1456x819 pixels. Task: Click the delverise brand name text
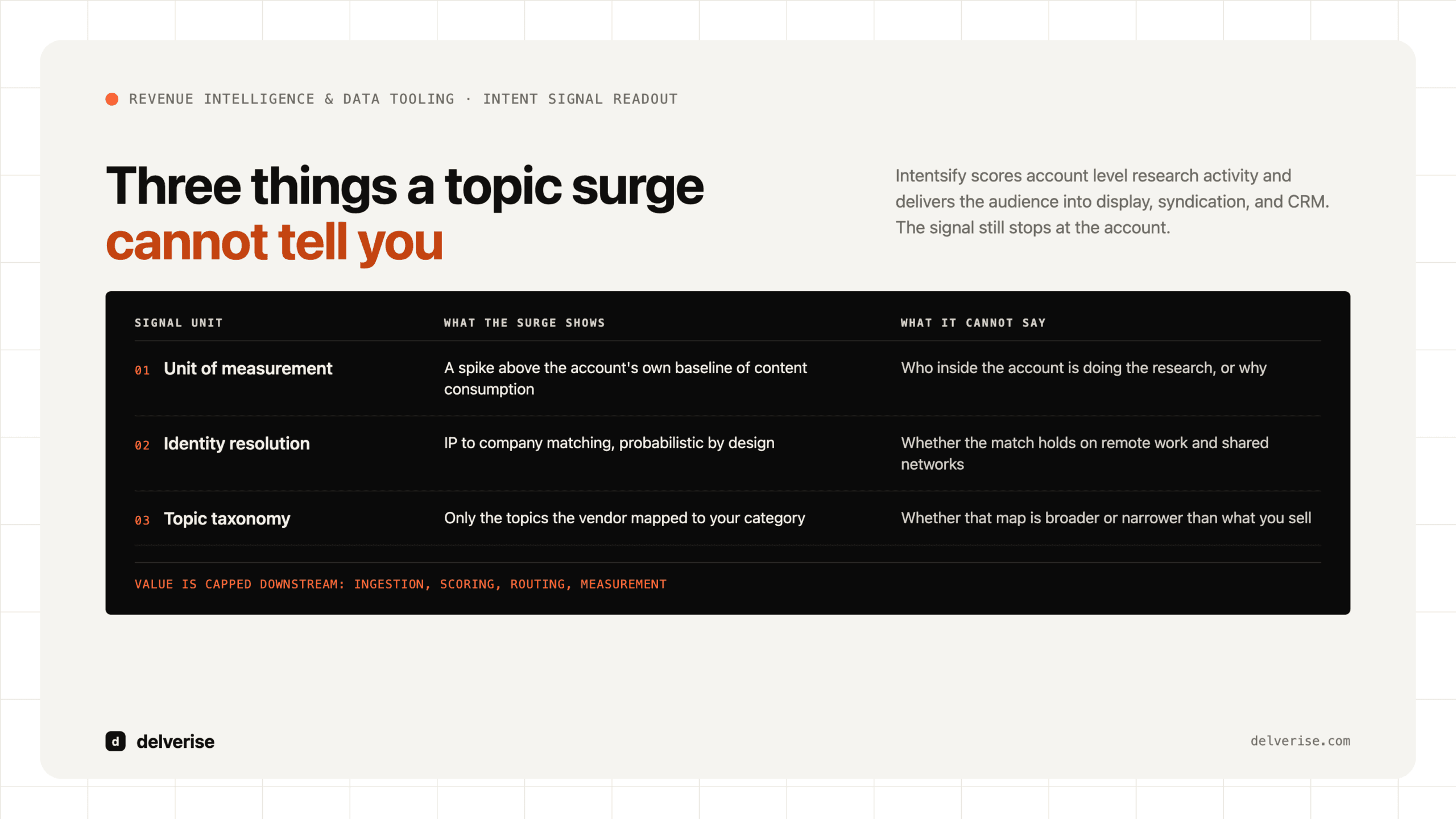tap(175, 742)
